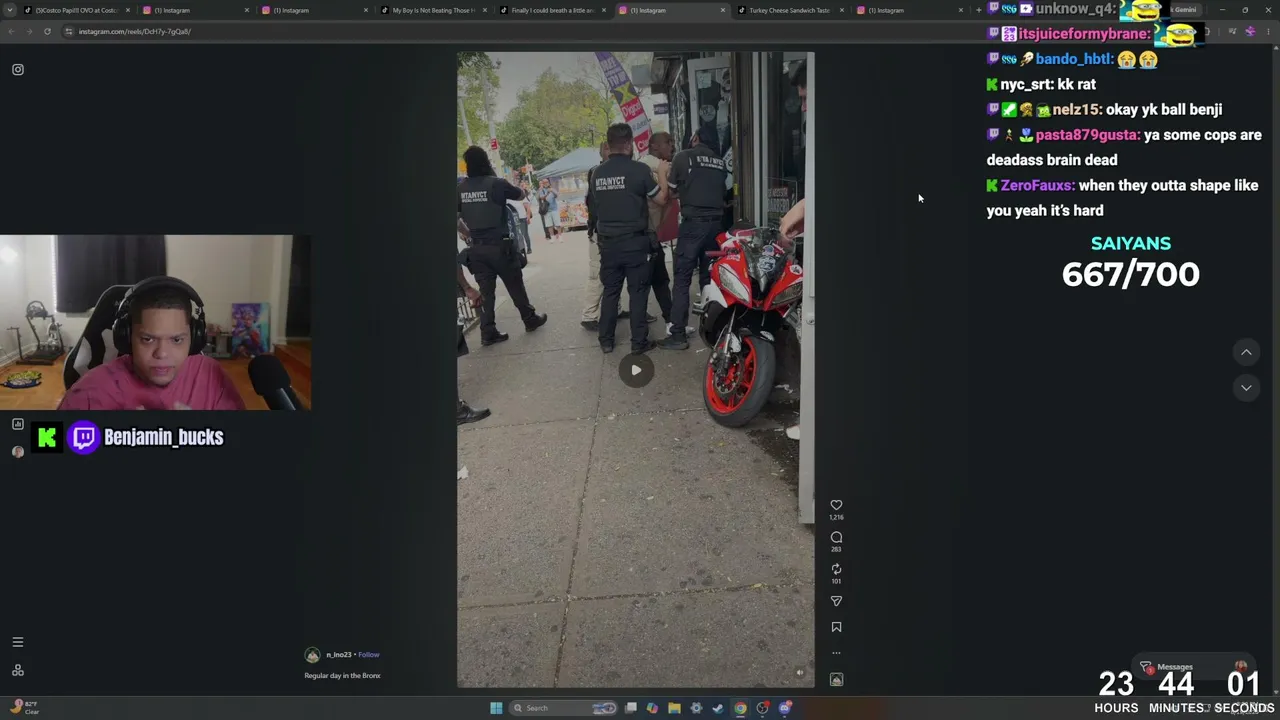This screenshot has height=720, width=1280.
Task: Select the second Instagram browser tab
Action: tap(314, 10)
